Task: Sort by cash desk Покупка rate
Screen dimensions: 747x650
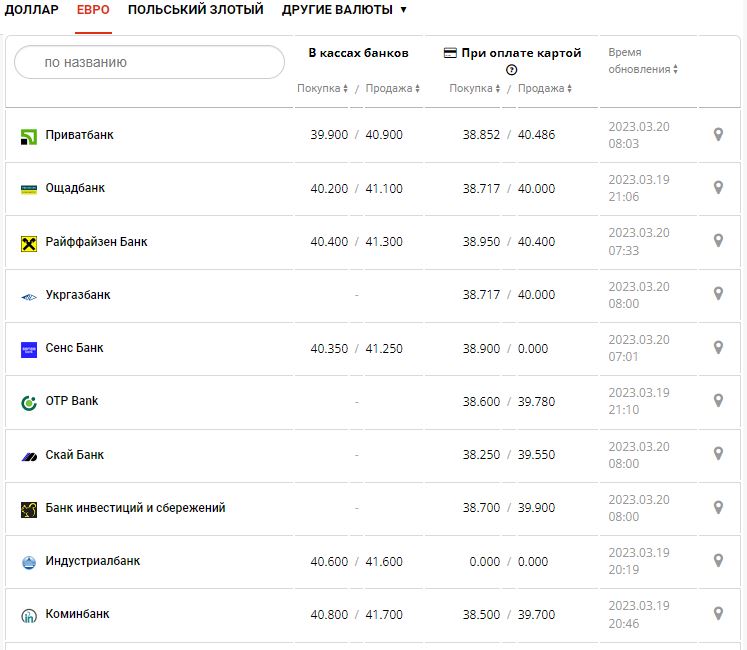Action: (322, 89)
